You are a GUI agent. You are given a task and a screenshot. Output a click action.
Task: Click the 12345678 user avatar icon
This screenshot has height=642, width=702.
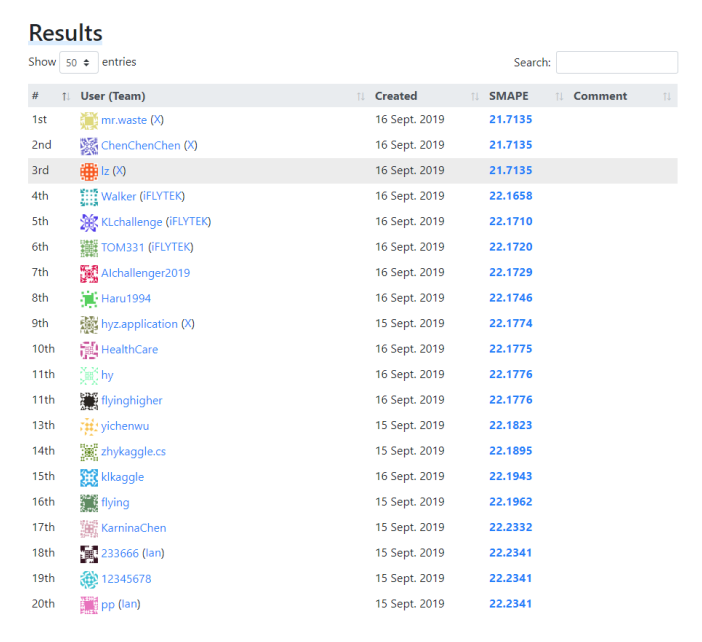[89, 579]
